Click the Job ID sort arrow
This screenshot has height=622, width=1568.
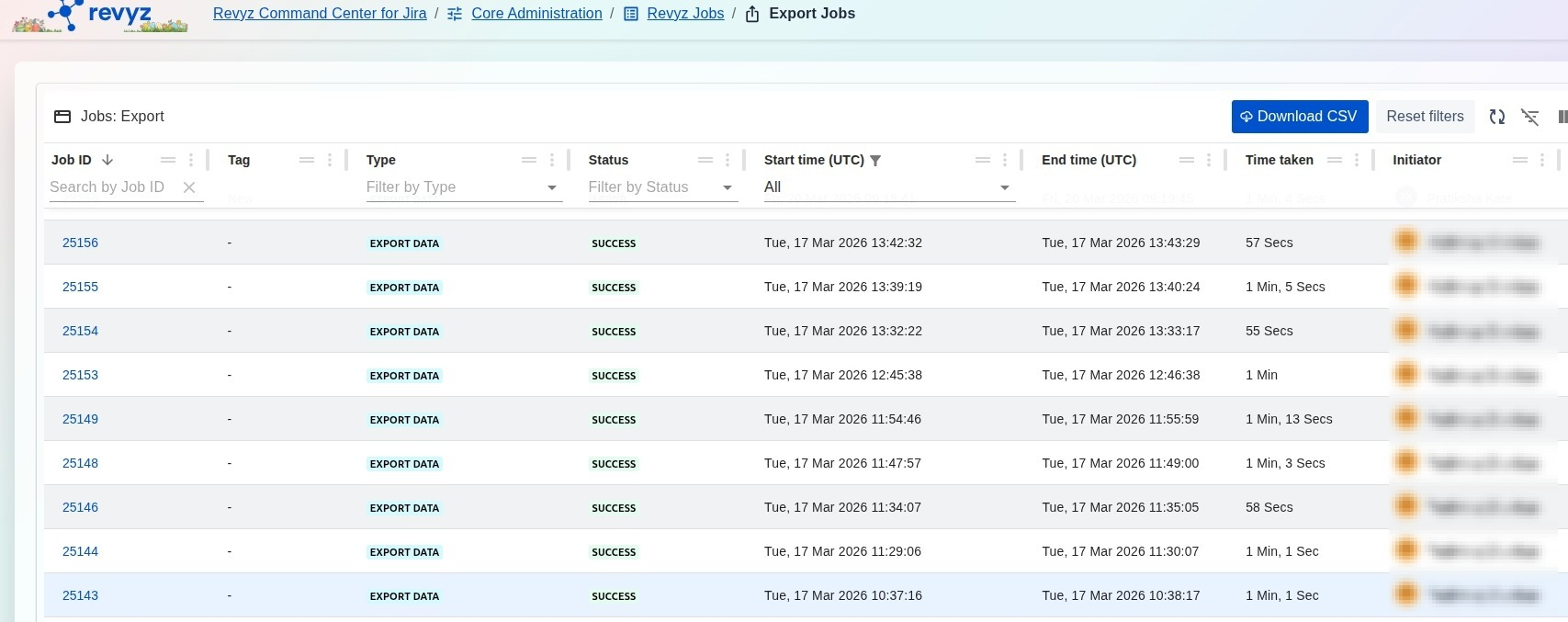point(107,160)
